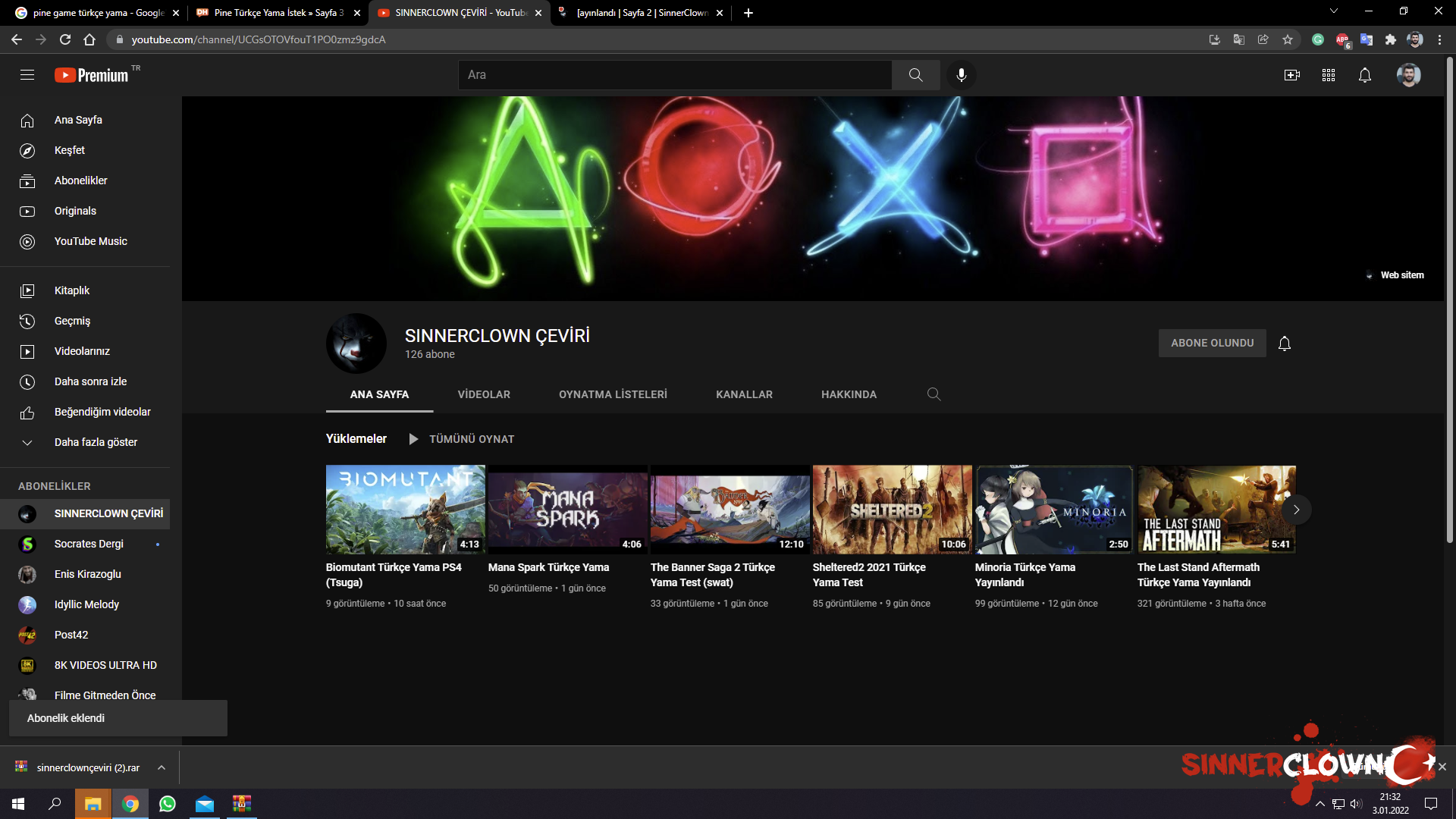The height and width of the screenshot is (819, 1456).
Task: Open notifications bell in top bar
Action: (1365, 75)
